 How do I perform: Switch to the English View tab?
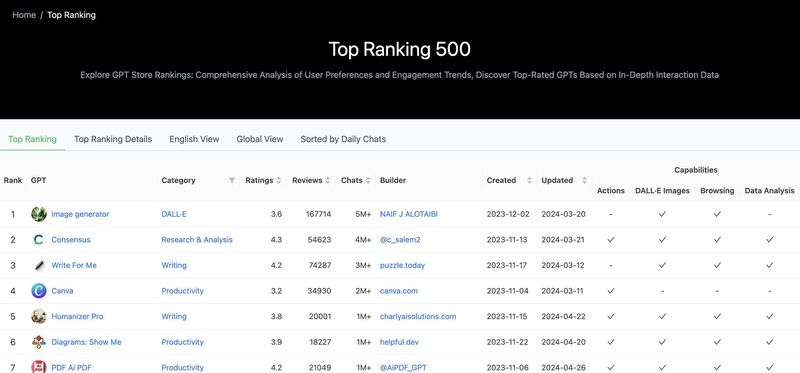tap(194, 139)
